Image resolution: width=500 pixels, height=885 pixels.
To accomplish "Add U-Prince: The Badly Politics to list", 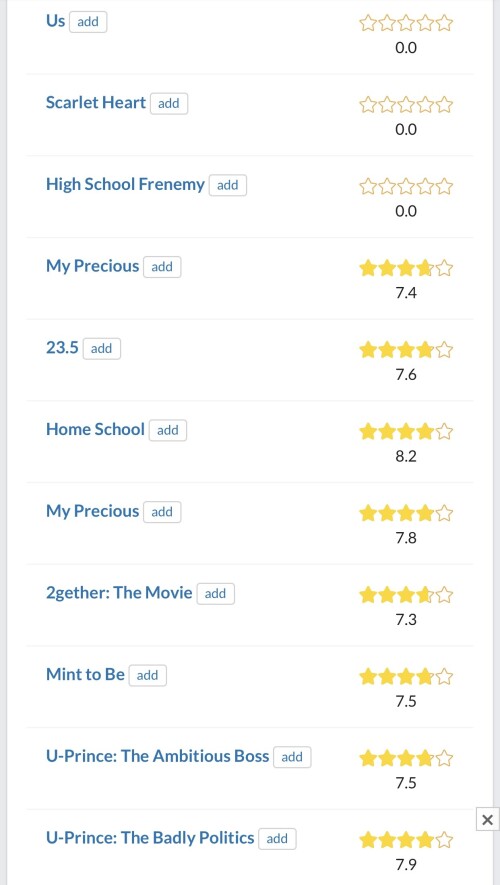I will pyautogui.click(x=277, y=839).
